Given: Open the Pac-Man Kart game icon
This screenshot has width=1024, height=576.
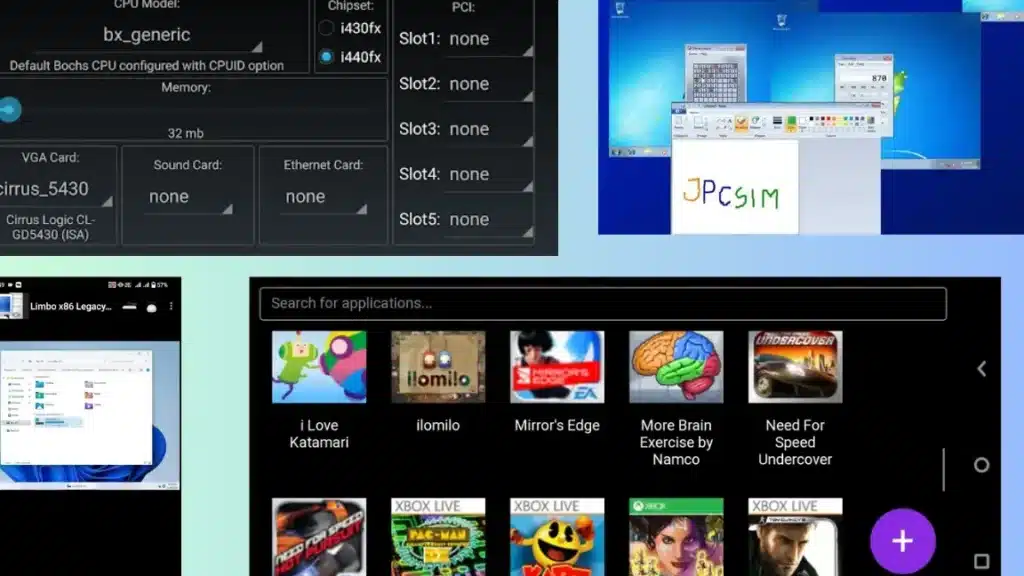Looking at the screenshot, I should coord(557,537).
